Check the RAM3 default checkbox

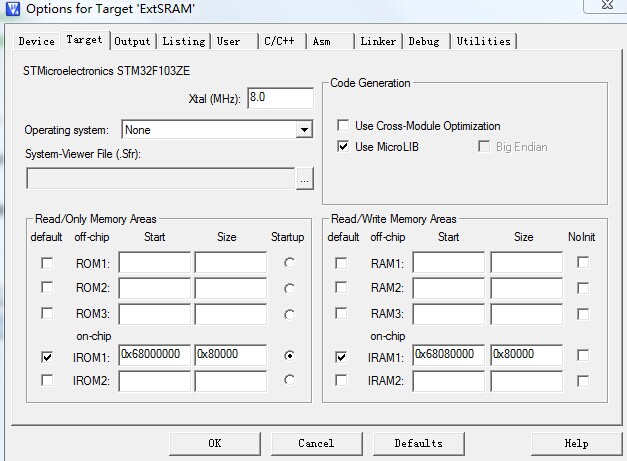(341, 313)
